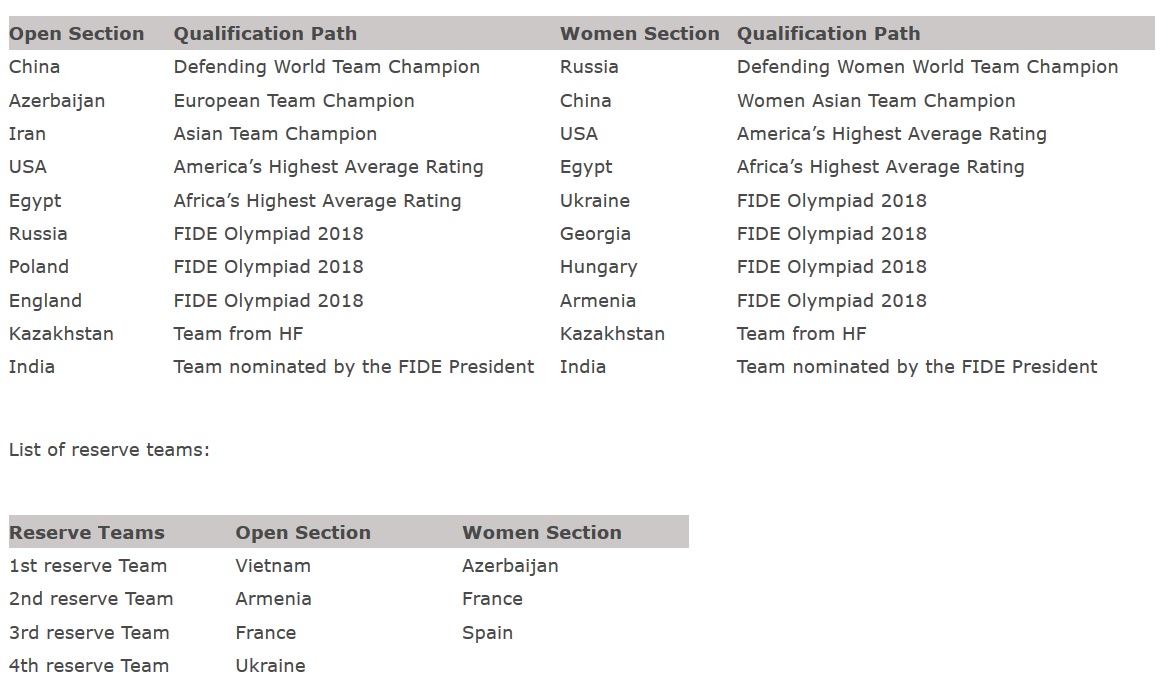Select the 4th reserve Team row label
This screenshot has height=691, width=1169.
click(x=89, y=666)
